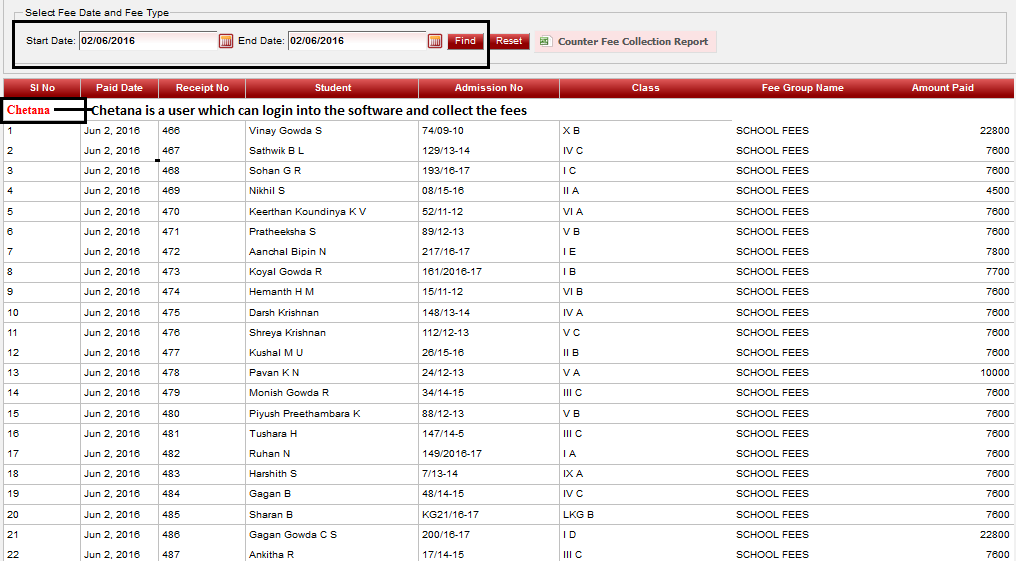The height and width of the screenshot is (561, 1016).
Task: Select the Student column header
Action: 332,88
